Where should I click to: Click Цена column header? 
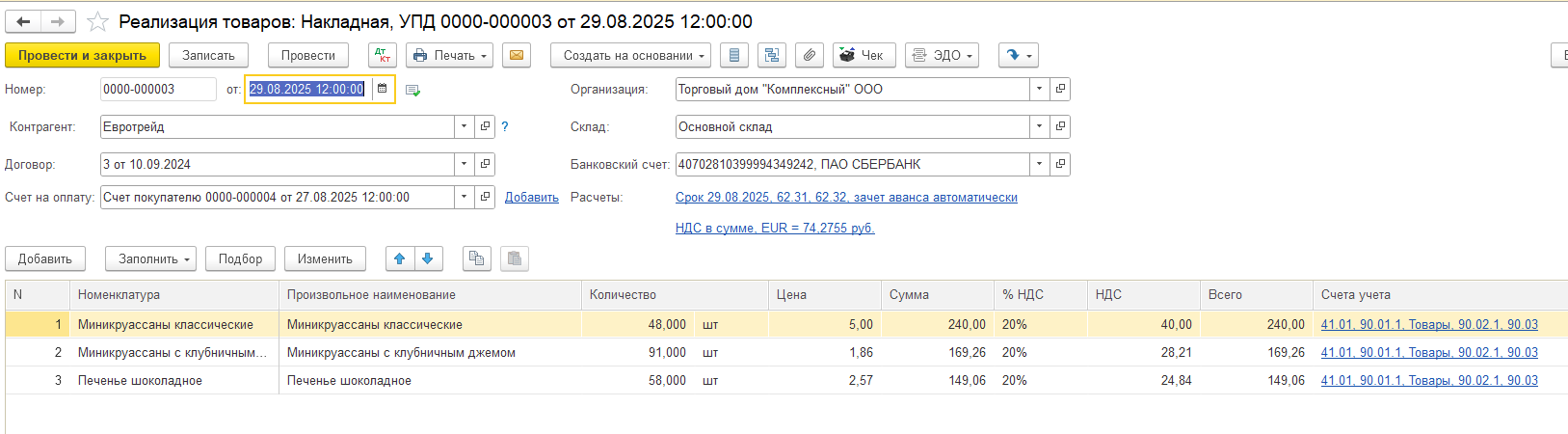coord(825,294)
